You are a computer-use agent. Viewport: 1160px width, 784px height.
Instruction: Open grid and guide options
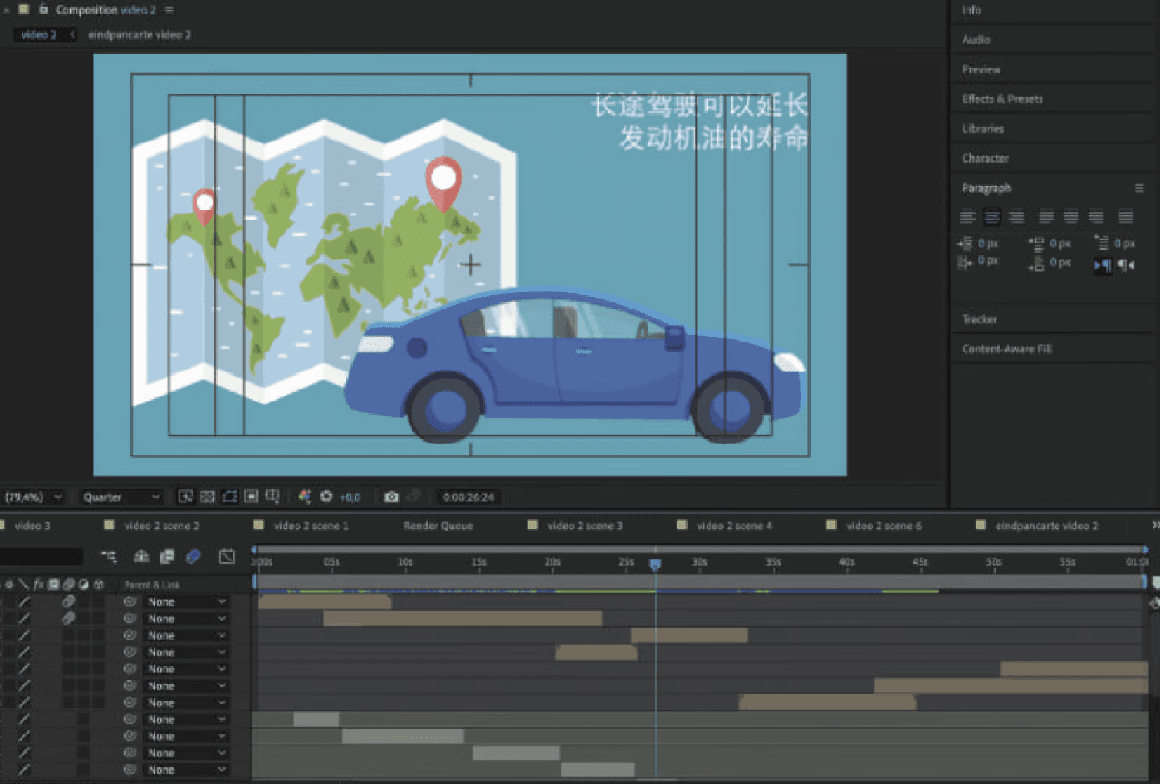273,496
